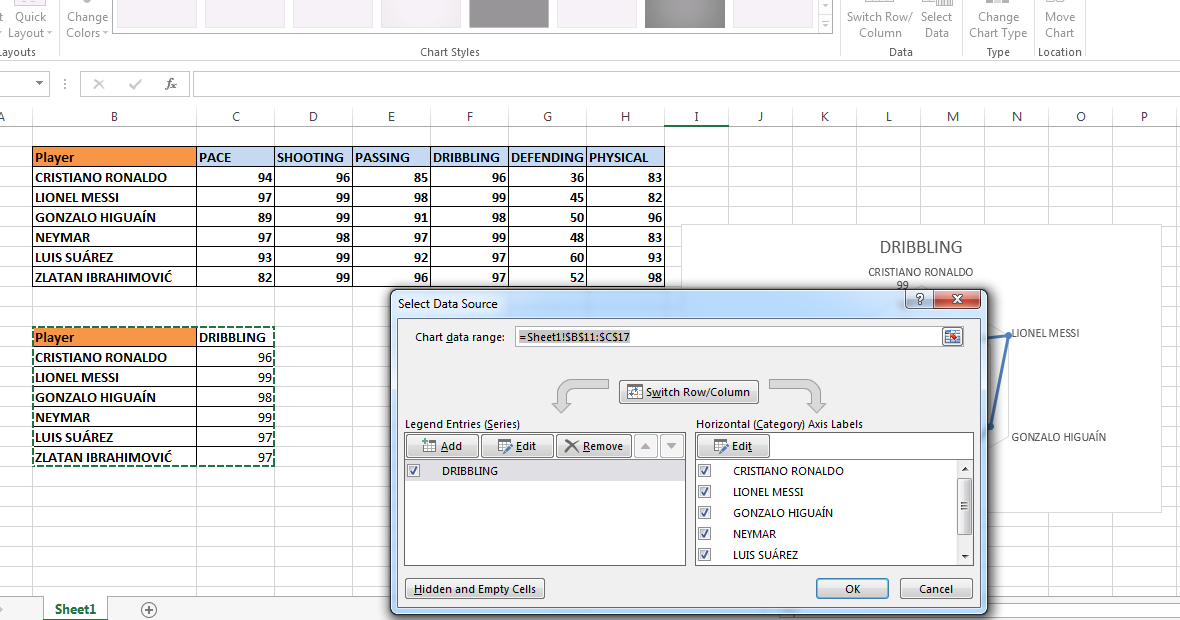1180x620 pixels.
Task: Select the PHYSICAL header cell
Action: point(625,157)
